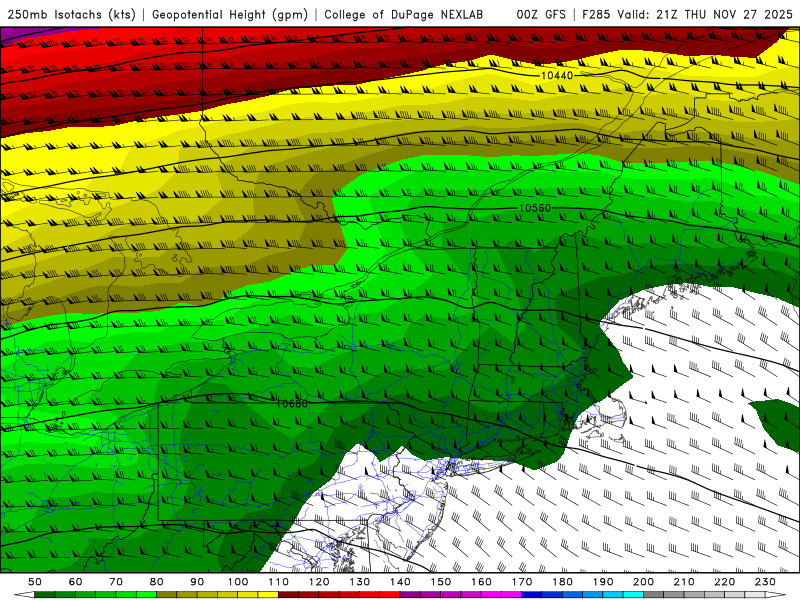Click the 180 value on the color scale
The image size is (800, 600).
click(x=562, y=582)
